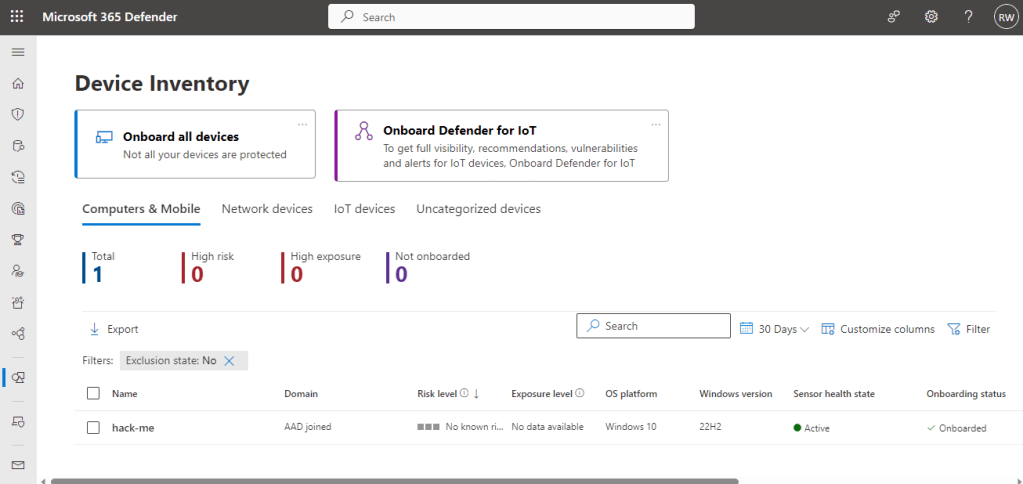This screenshot has width=1023, height=484.
Task: Expand the 30 Days time range dropdown
Action: coord(774,329)
